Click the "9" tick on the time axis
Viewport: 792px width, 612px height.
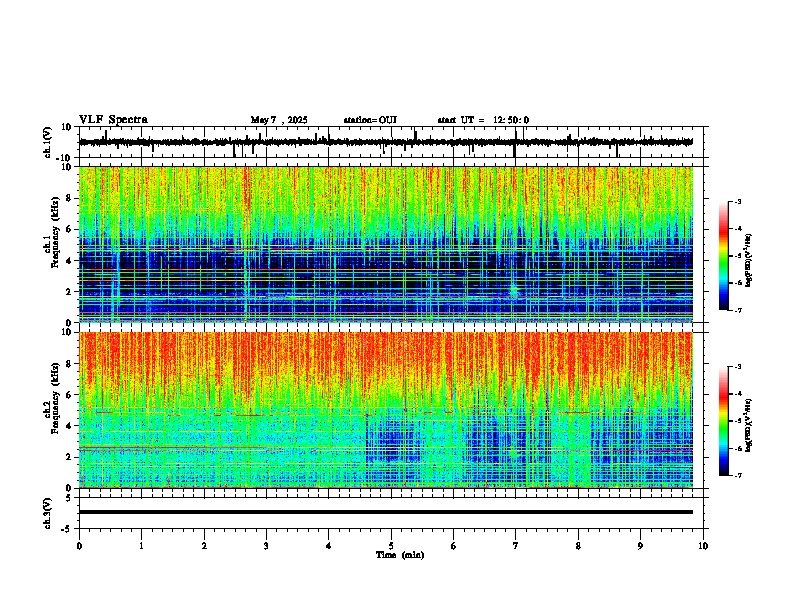point(640,546)
